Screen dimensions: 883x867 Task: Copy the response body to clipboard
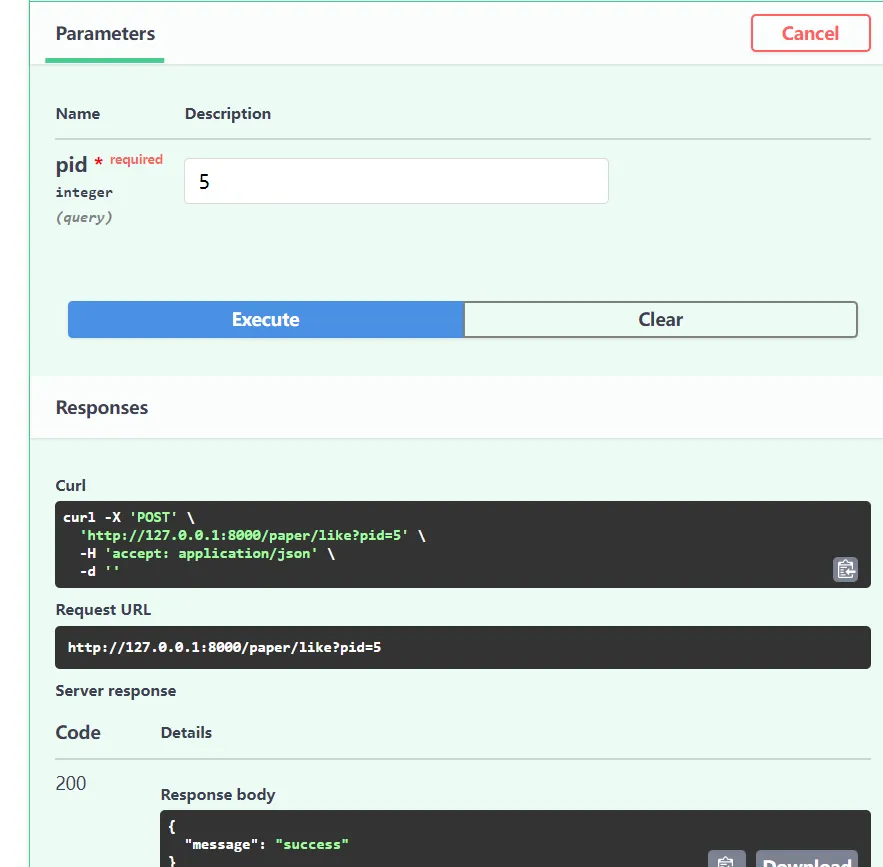click(726, 861)
